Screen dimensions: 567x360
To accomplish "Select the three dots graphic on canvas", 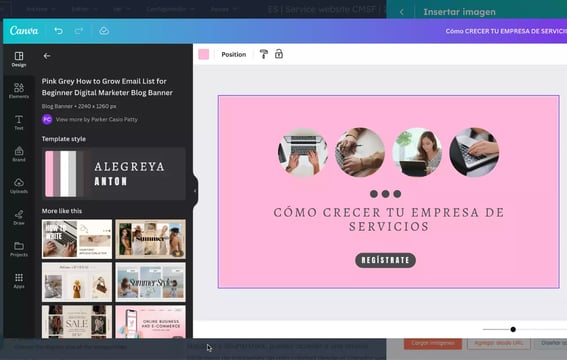I will click(385, 194).
